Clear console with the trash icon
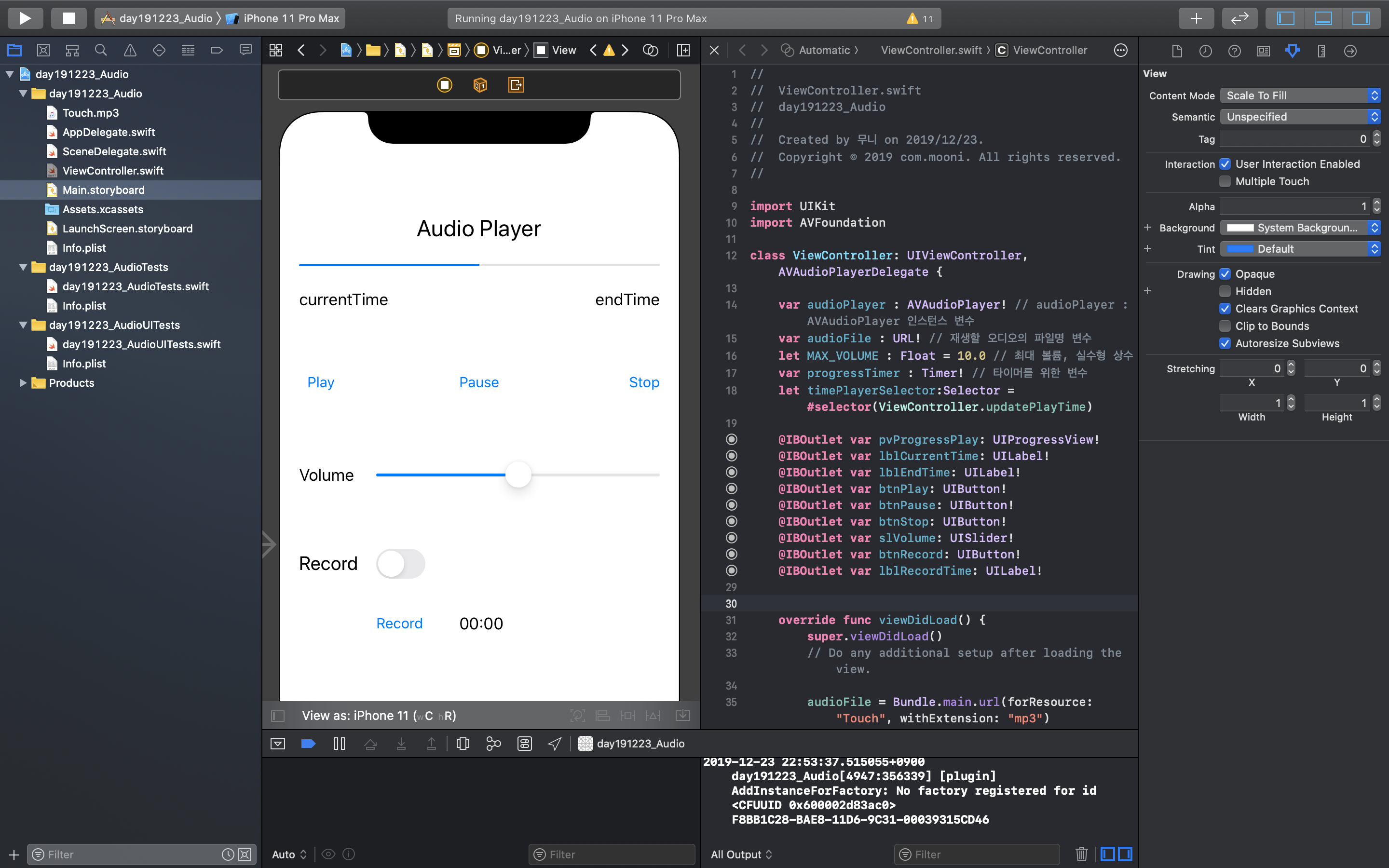The width and height of the screenshot is (1389, 868). tap(1081, 854)
